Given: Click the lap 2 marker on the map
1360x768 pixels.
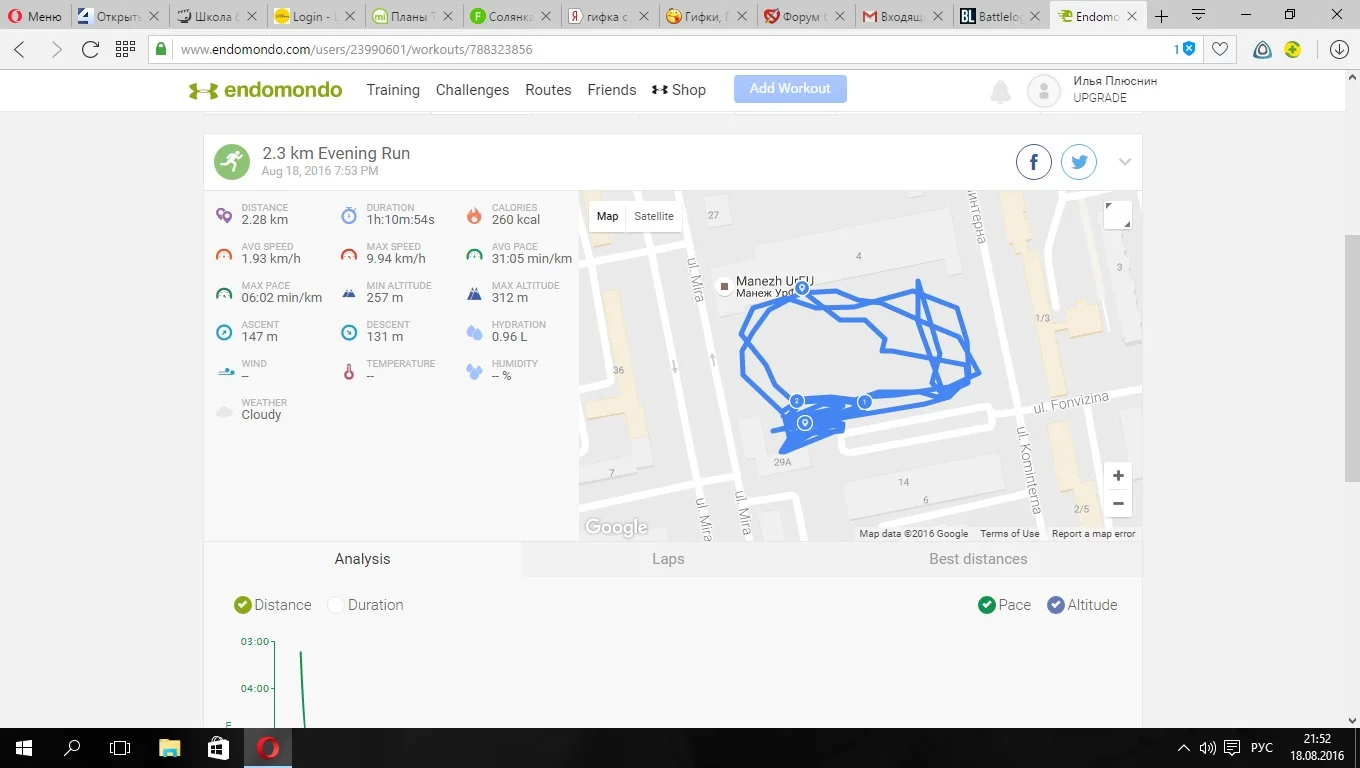Looking at the screenshot, I should coord(797,401).
